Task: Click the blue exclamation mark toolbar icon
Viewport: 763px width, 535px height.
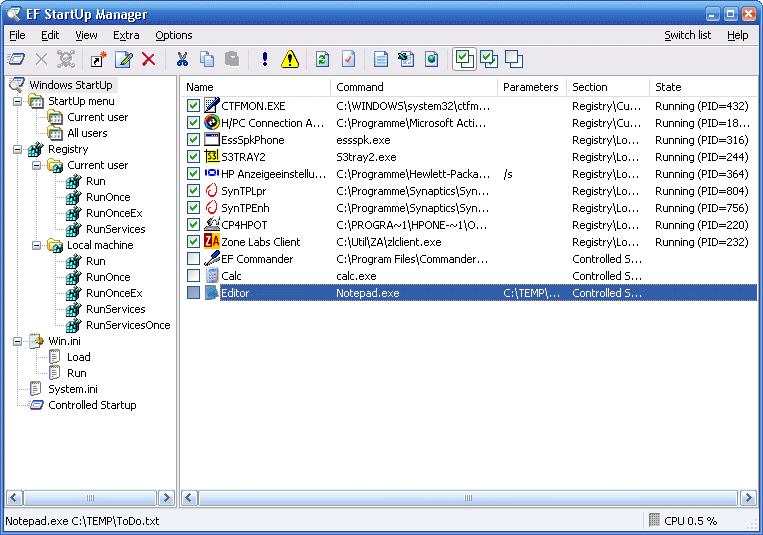Action: tap(264, 60)
